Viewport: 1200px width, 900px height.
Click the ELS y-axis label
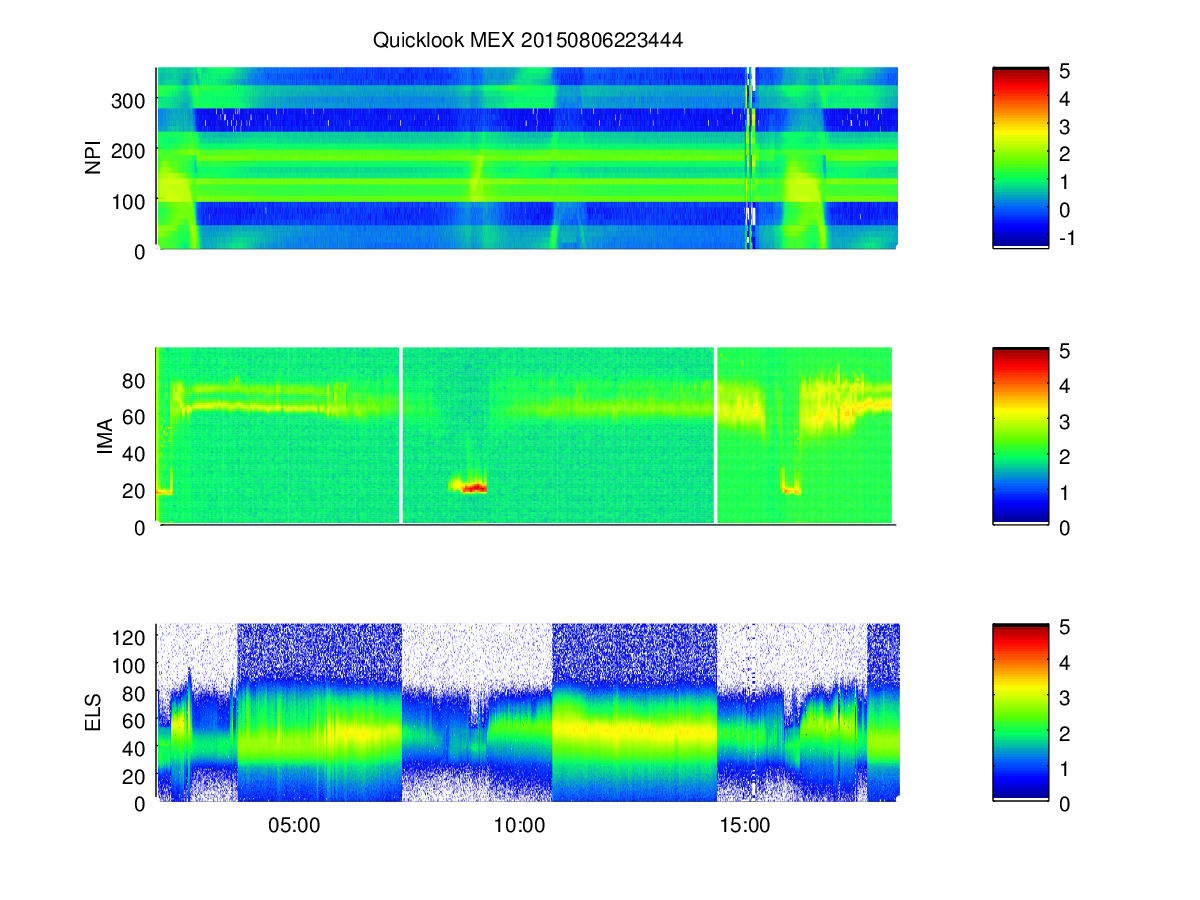(x=94, y=713)
